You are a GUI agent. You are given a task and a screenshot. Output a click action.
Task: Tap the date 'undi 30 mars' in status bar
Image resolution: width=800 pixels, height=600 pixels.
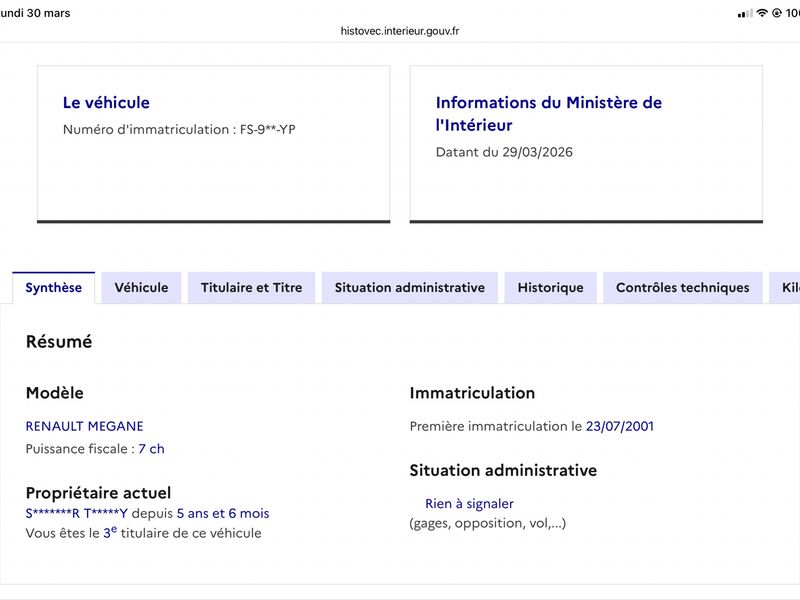tap(35, 13)
